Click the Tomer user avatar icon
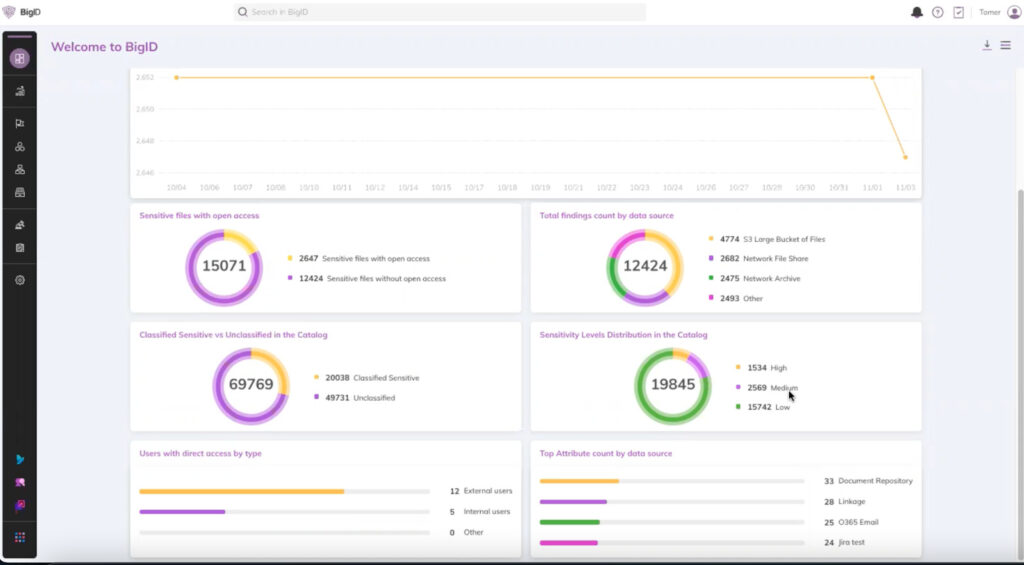The width and height of the screenshot is (1024, 565). [1013, 12]
